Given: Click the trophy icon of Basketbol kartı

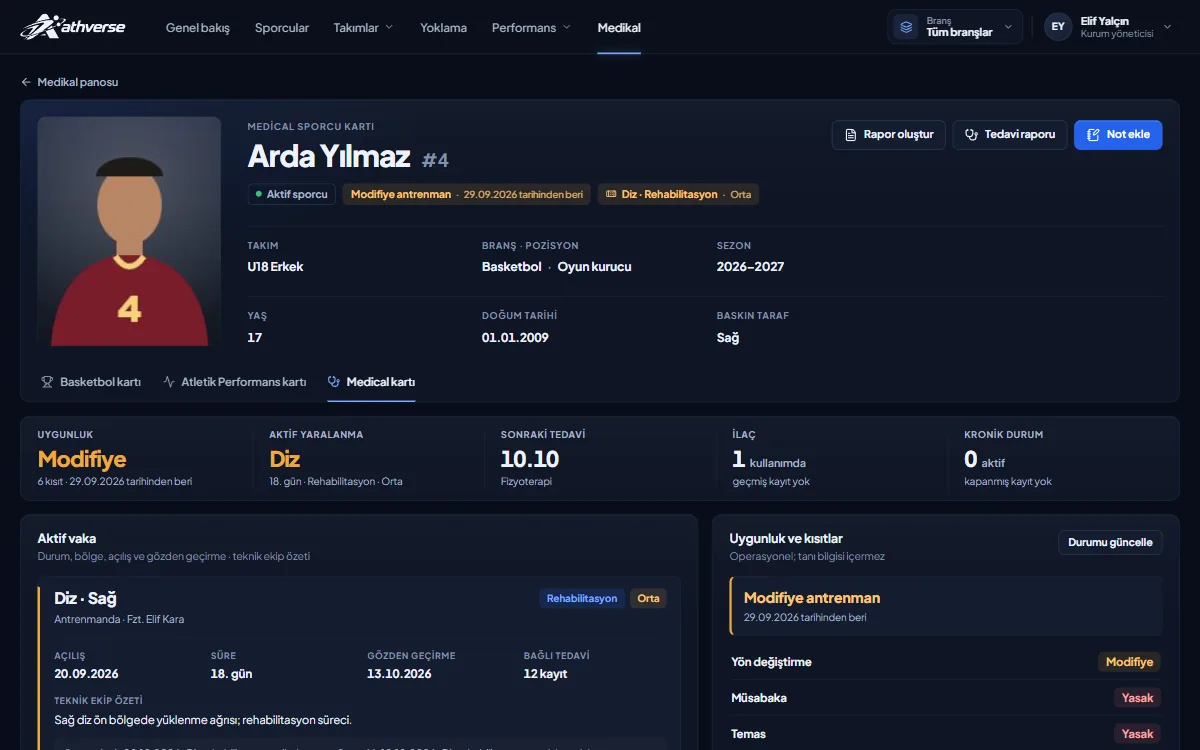Looking at the screenshot, I should [x=47, y=382].
